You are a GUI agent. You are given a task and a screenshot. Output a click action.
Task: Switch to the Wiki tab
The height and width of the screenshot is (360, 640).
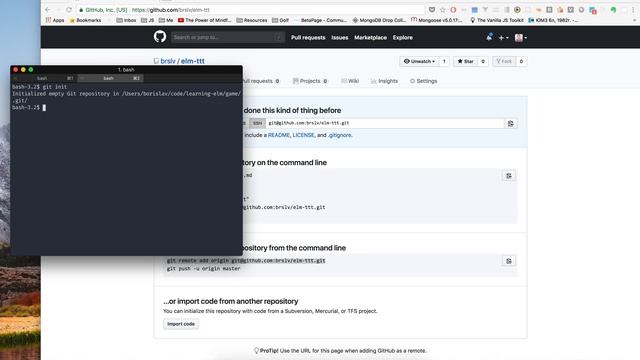pyautogui.click(x=350, y=81)
